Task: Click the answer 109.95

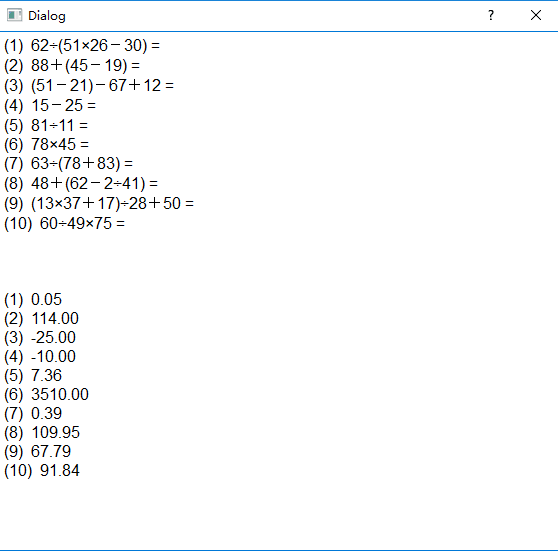Action: point(42,432)
